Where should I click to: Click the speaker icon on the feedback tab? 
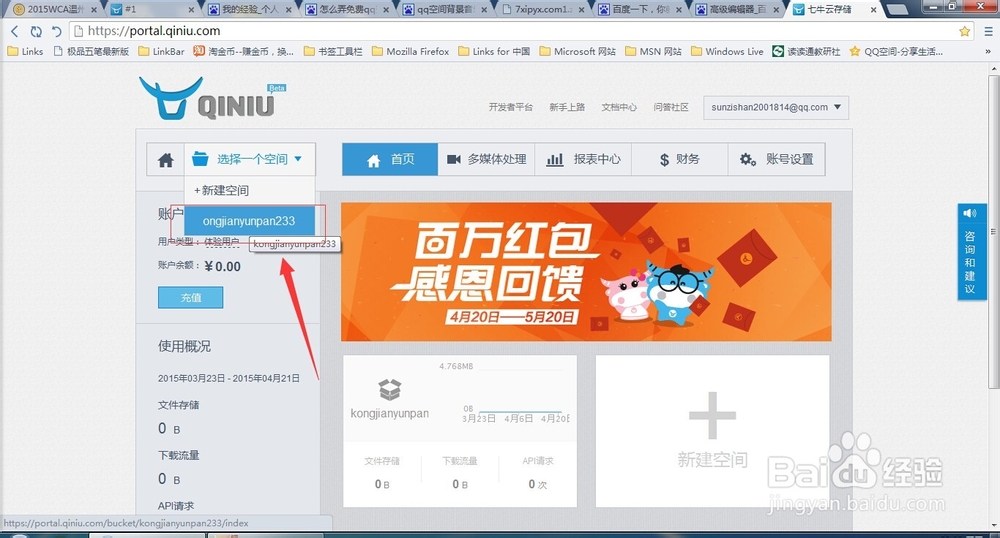pos(969,213)
